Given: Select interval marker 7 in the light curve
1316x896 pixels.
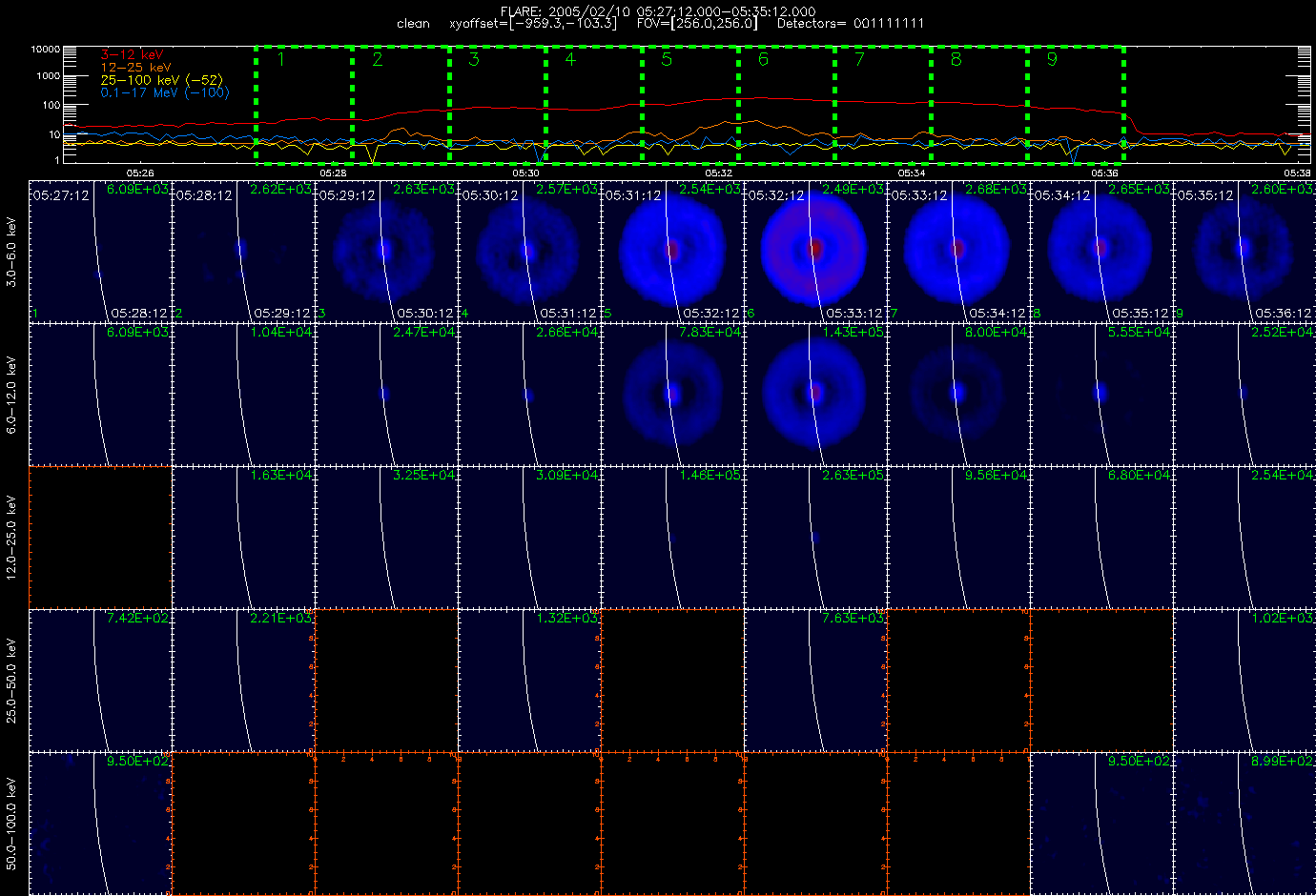Looking at the screenshot, I should (859, 59).
